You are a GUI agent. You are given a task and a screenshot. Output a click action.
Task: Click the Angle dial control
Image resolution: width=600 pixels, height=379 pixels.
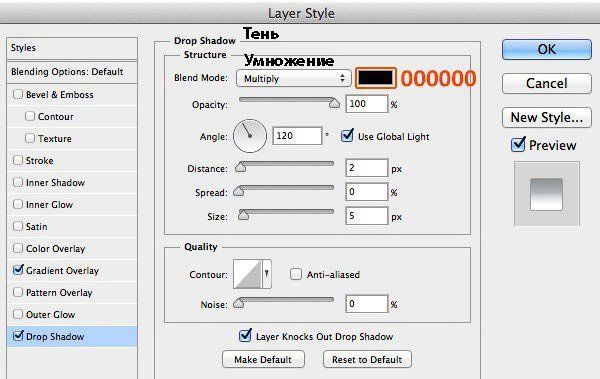coord(250,136)
